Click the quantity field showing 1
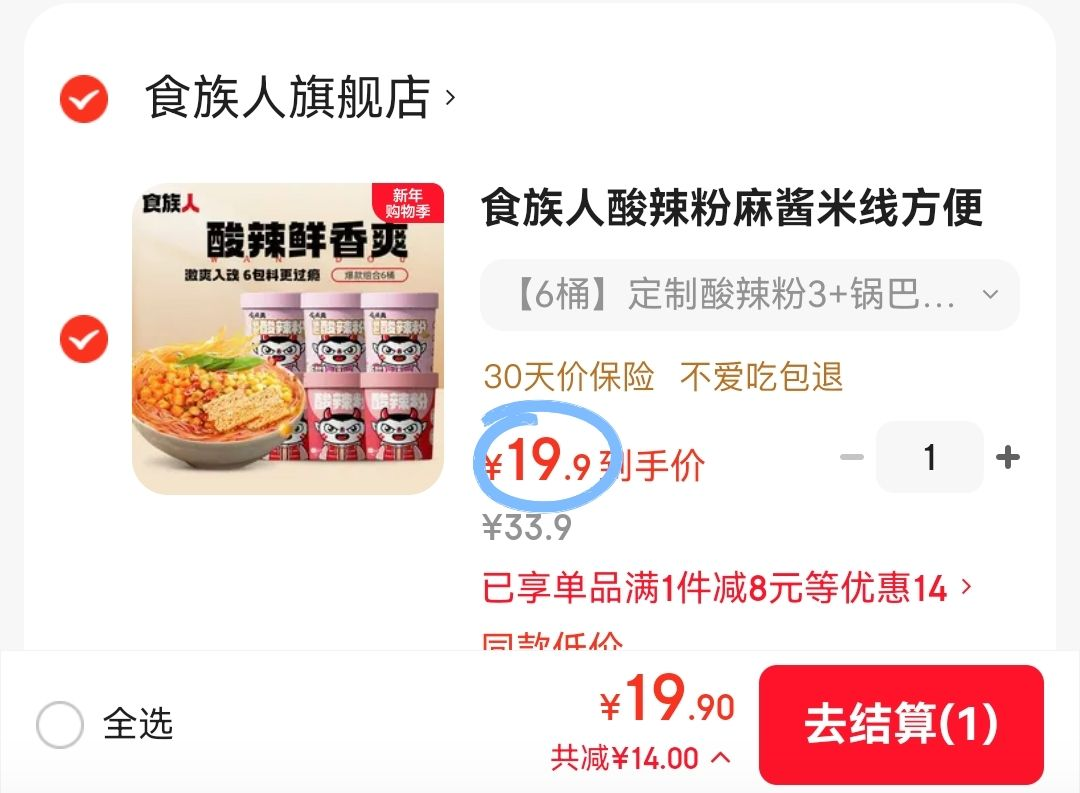The width and height of the screenshot is (1080, 793). (930, 457)
